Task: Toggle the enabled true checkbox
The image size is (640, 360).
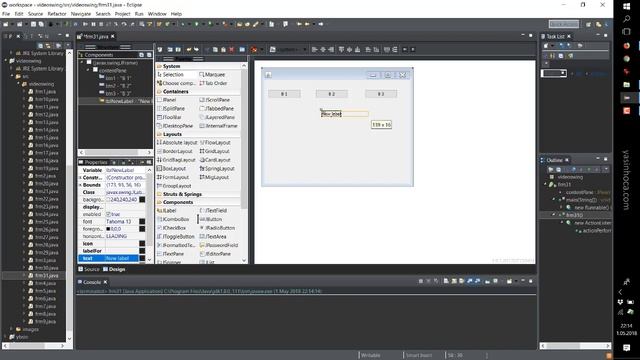Action: (108, 214)
